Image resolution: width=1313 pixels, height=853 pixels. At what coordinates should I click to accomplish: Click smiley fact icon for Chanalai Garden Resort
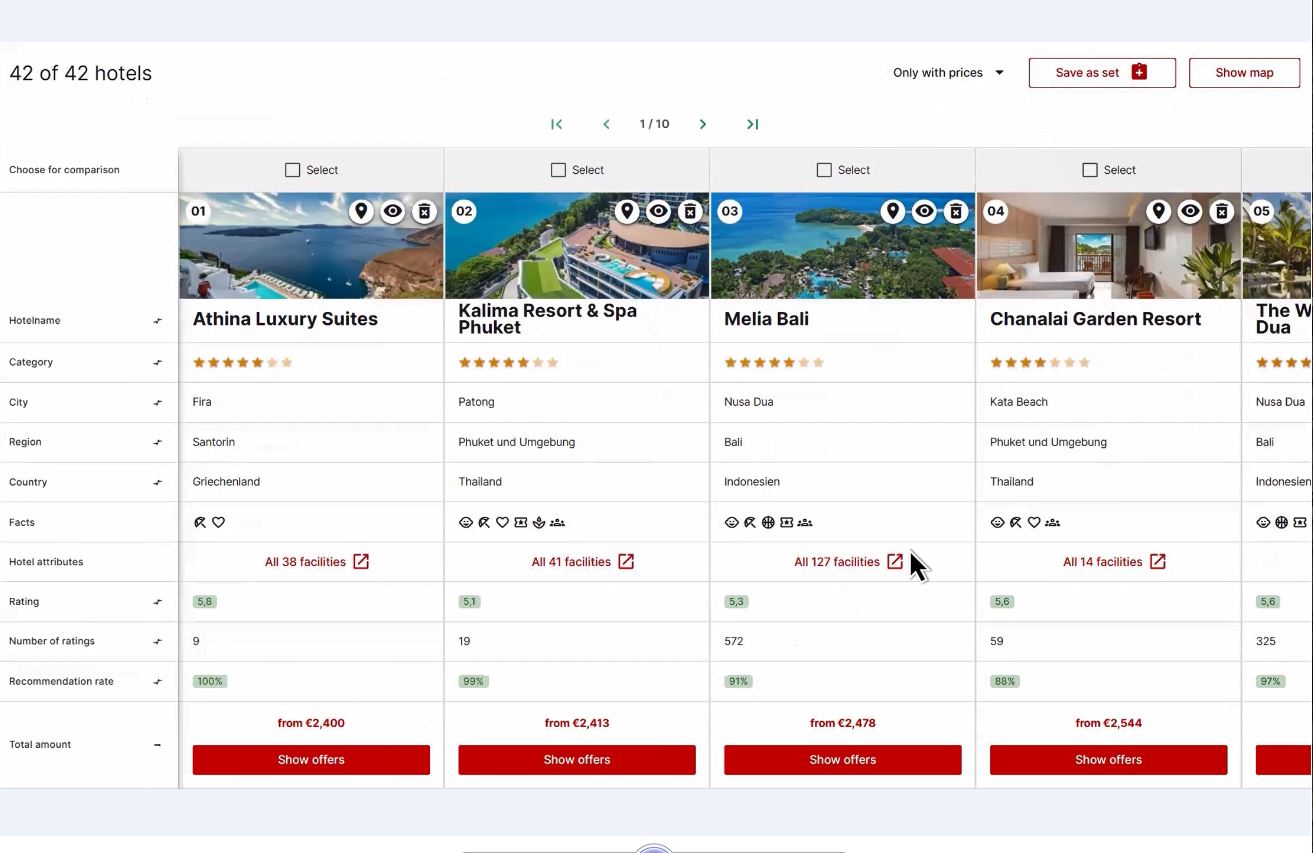tap(997, 522)
